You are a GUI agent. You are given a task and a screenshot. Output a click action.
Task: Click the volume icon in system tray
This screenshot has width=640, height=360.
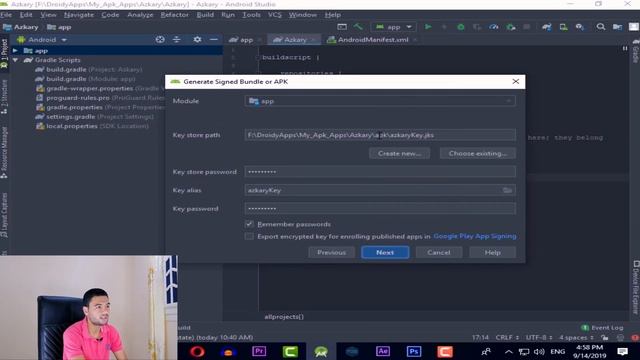click(539, 352)
